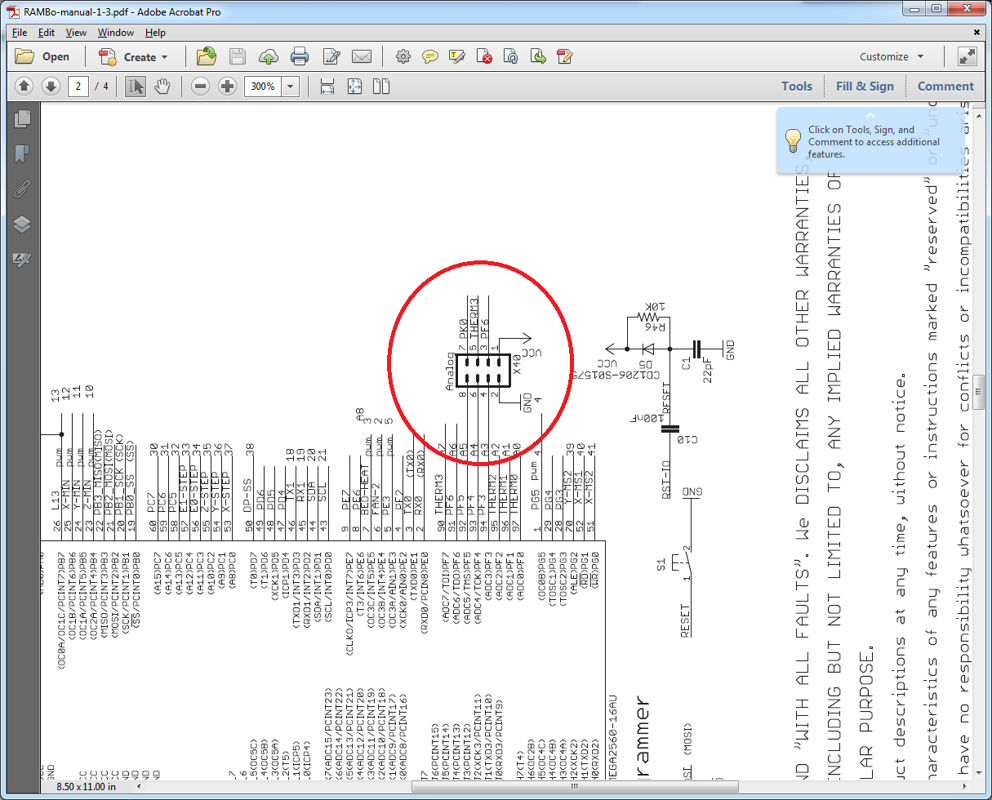Viewport: 992px width, 800px height.
Task: Click the envelope email icon
Action: click(362, 56)
